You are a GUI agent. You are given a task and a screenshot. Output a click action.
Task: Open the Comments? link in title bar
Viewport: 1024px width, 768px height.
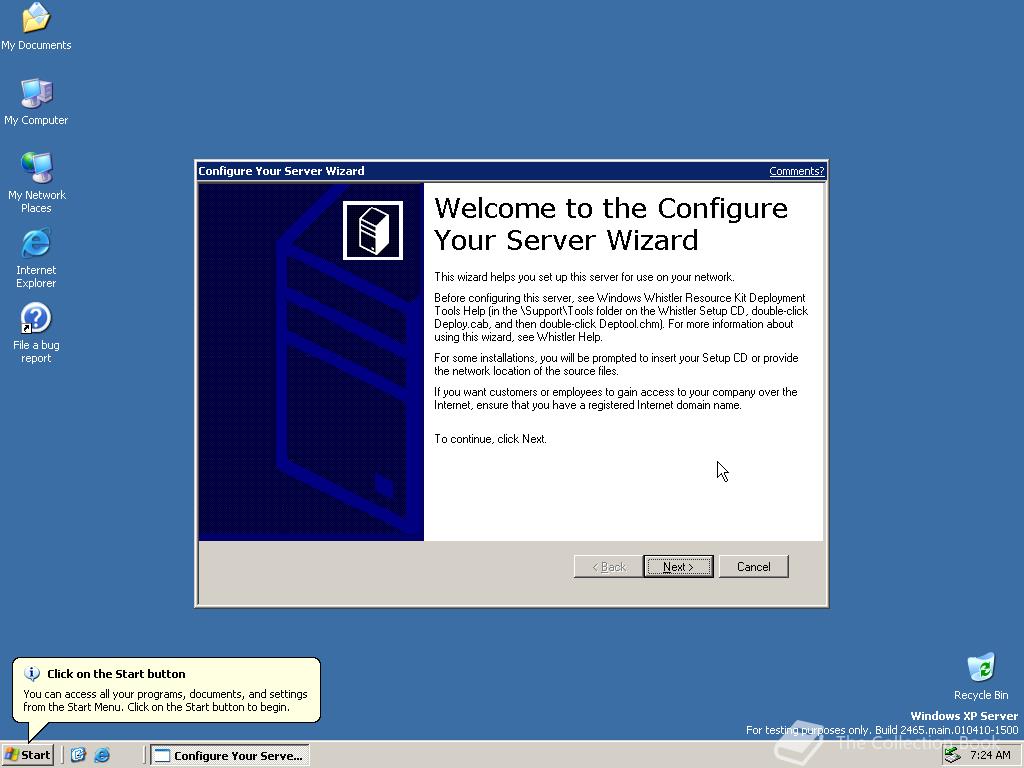tap(796, 171)
